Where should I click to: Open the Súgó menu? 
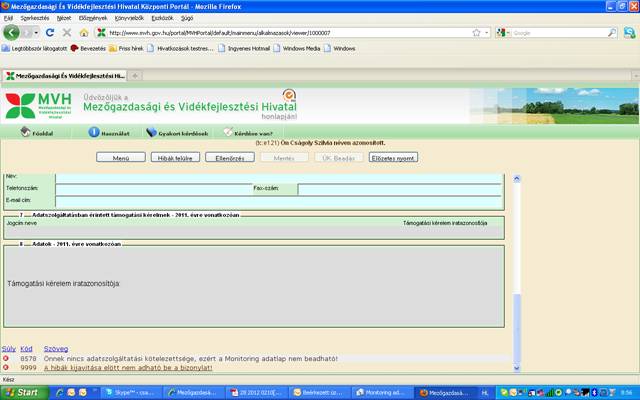coord(187,18)
